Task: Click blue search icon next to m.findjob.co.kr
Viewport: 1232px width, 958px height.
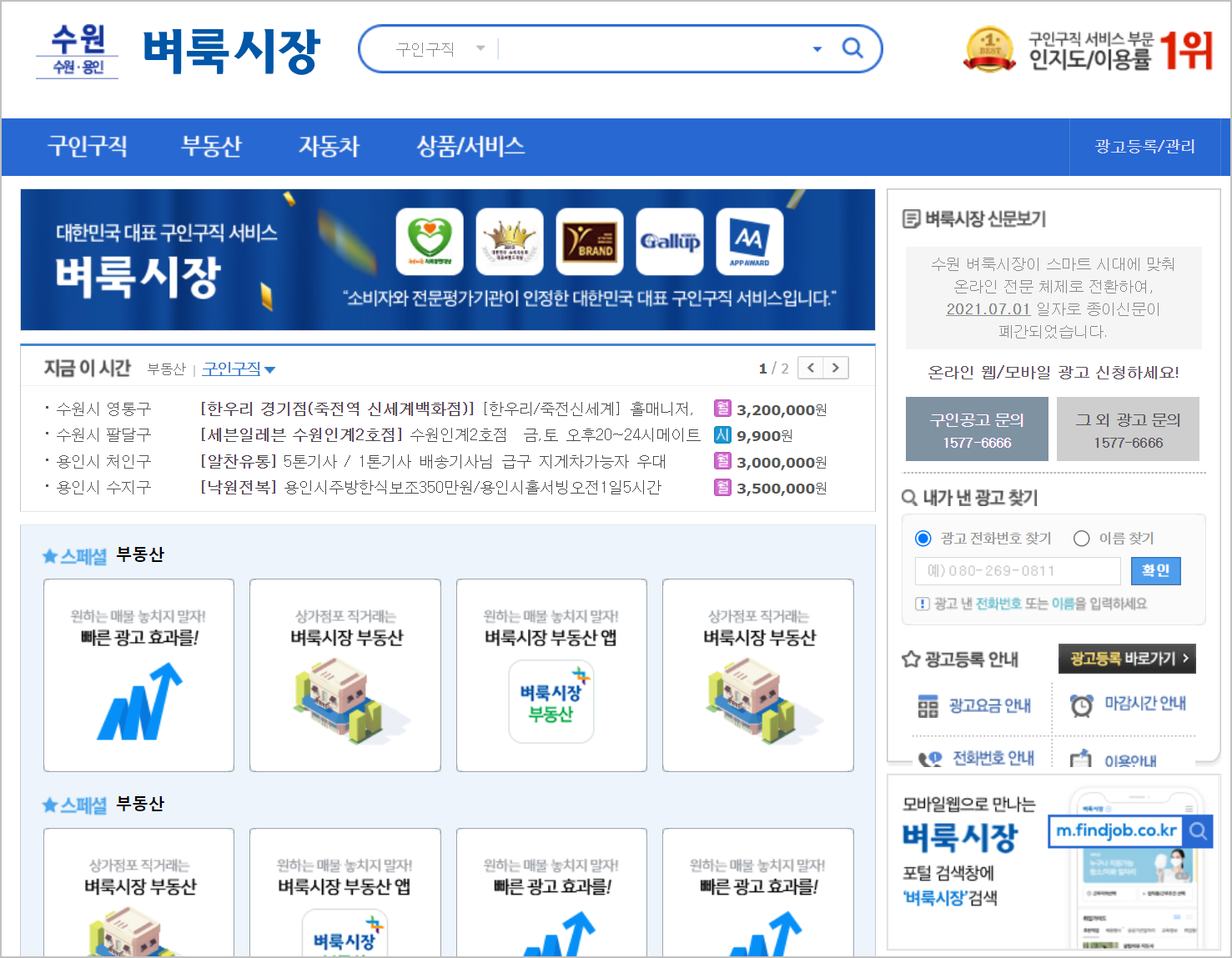Action: click(x=1198, y=830)
